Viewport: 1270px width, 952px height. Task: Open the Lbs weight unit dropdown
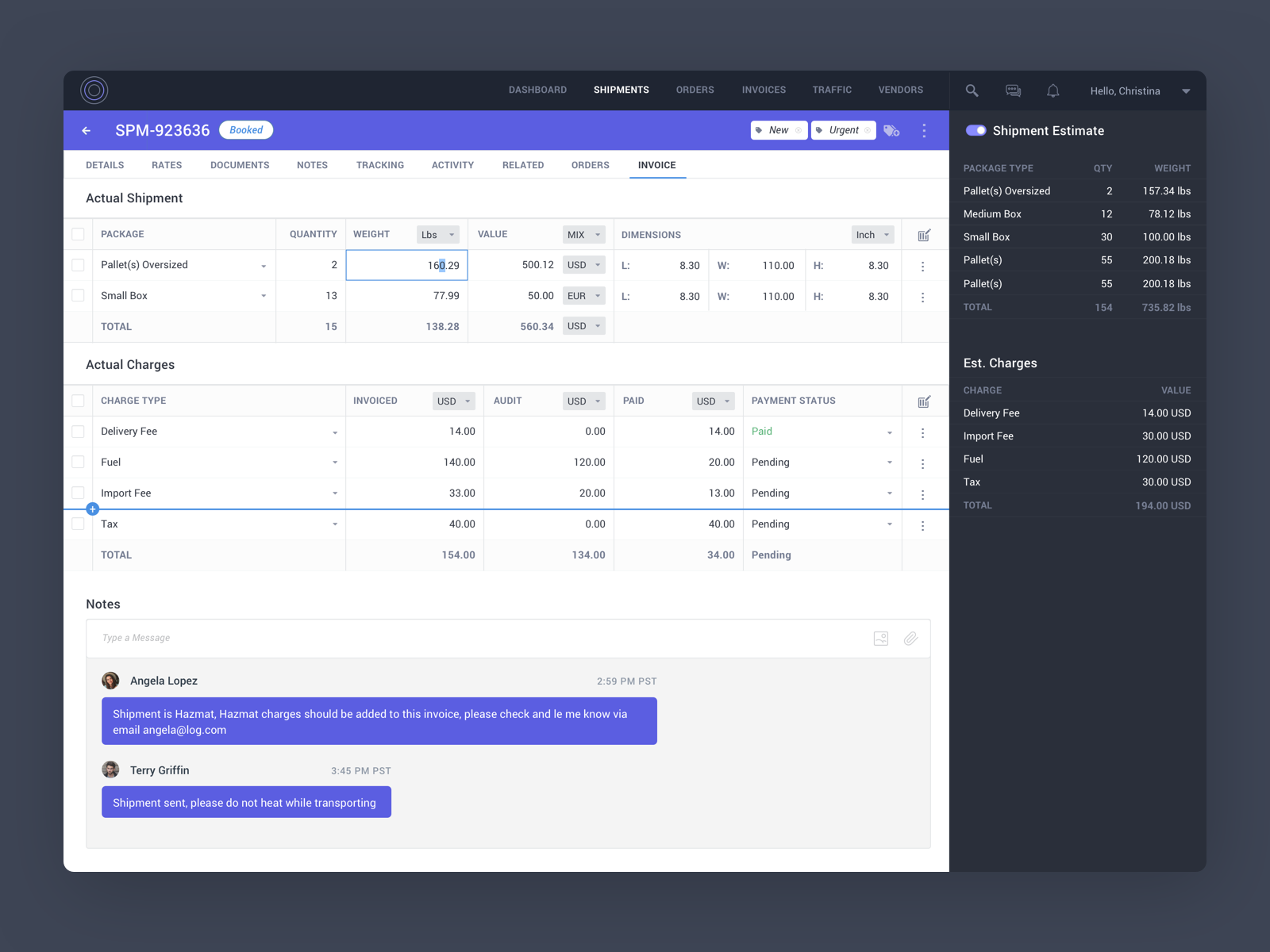click(437, 235)
